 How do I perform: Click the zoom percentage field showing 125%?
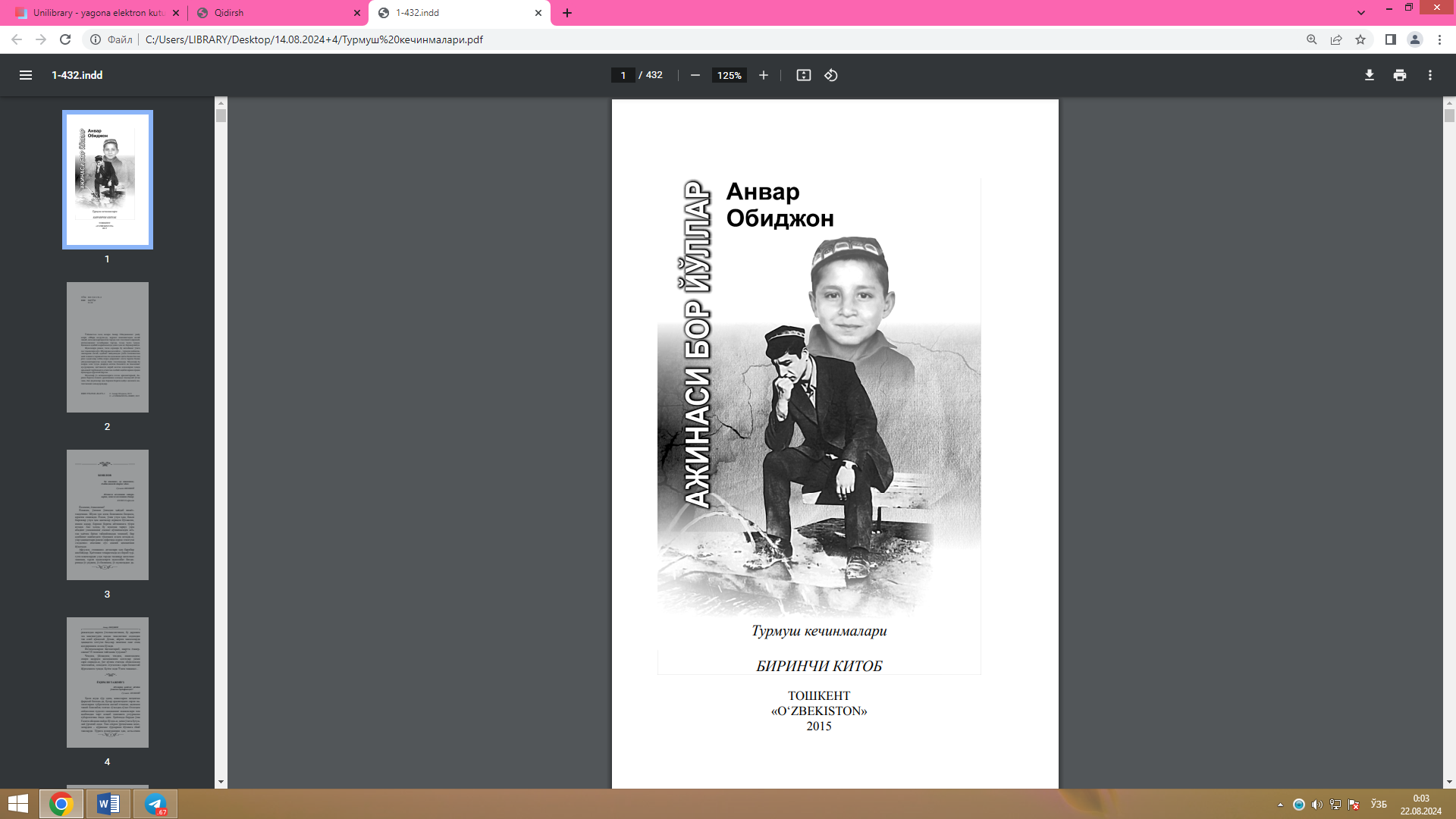click(x=729, y=75)
